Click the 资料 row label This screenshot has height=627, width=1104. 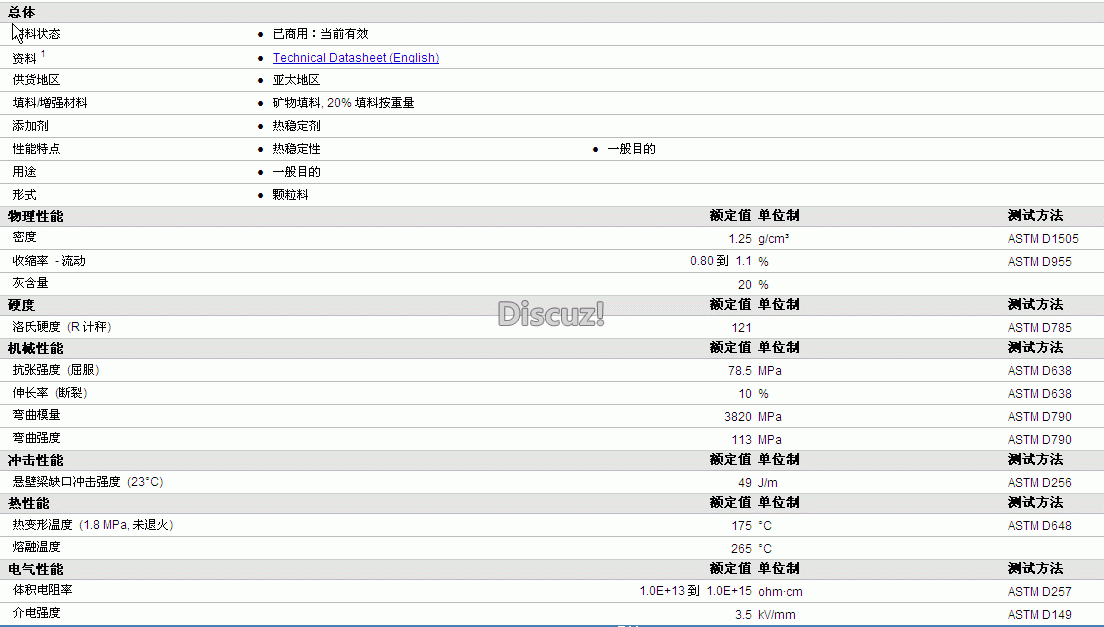click(24, 58)
